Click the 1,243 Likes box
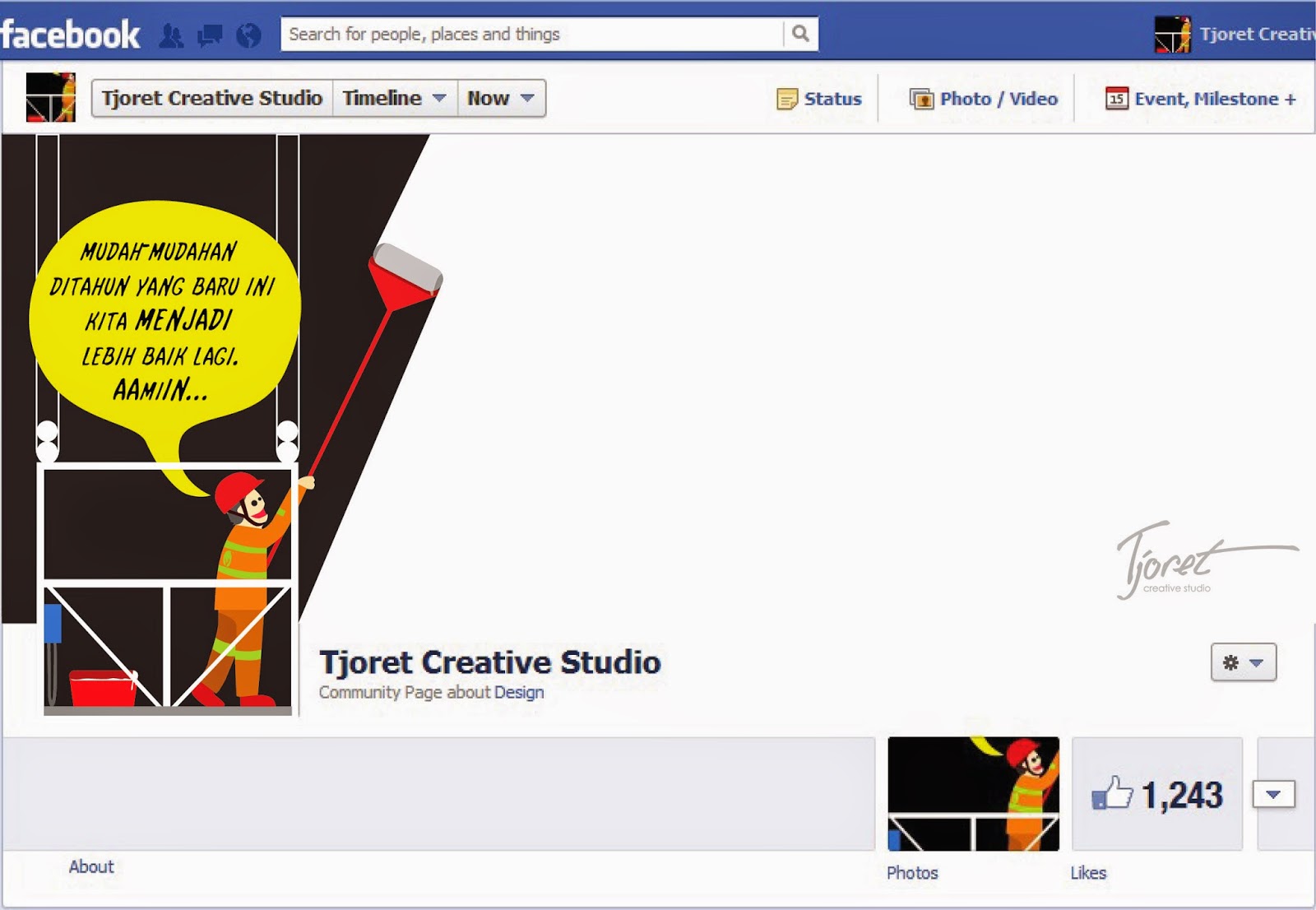 [1157, 794]
